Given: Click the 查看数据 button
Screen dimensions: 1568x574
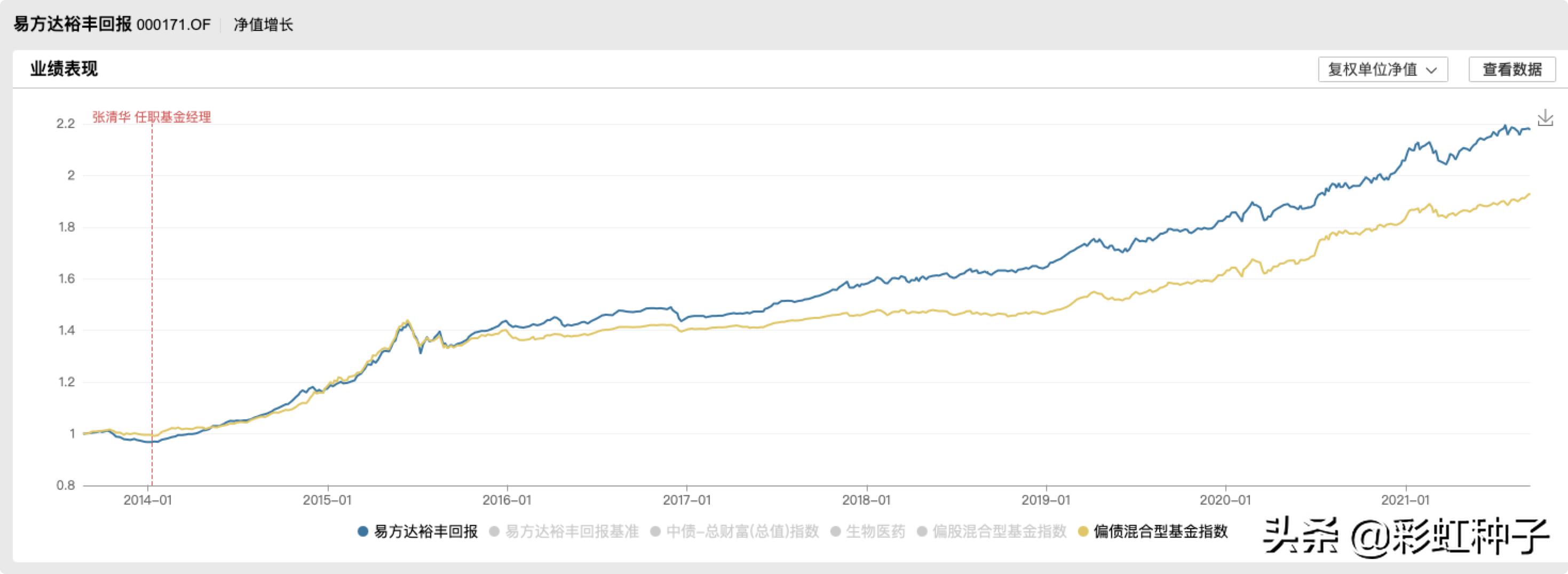Looking at the screenshot, I should tap(1511, 69).
